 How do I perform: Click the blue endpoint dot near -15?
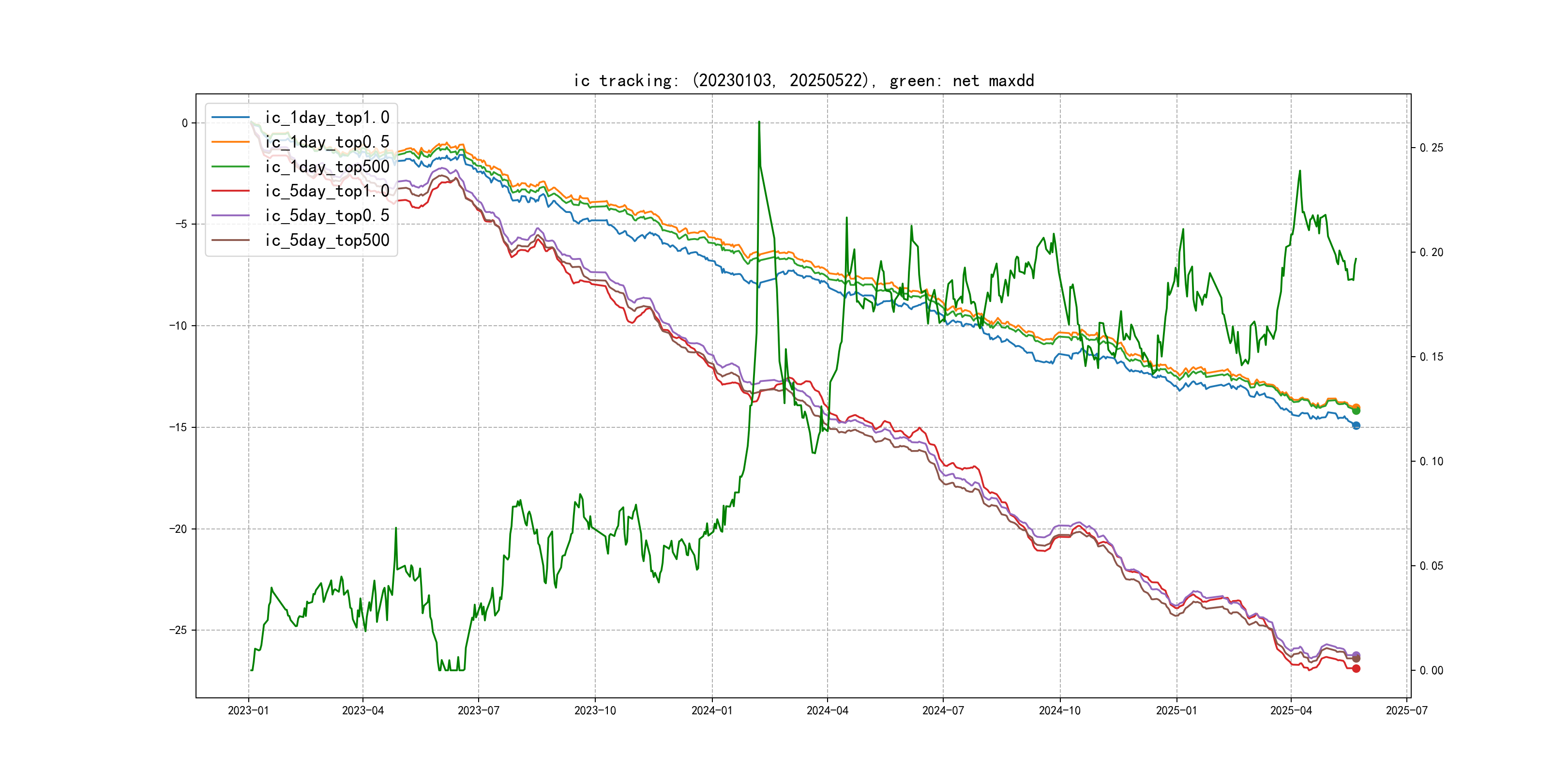point(1356,425)
